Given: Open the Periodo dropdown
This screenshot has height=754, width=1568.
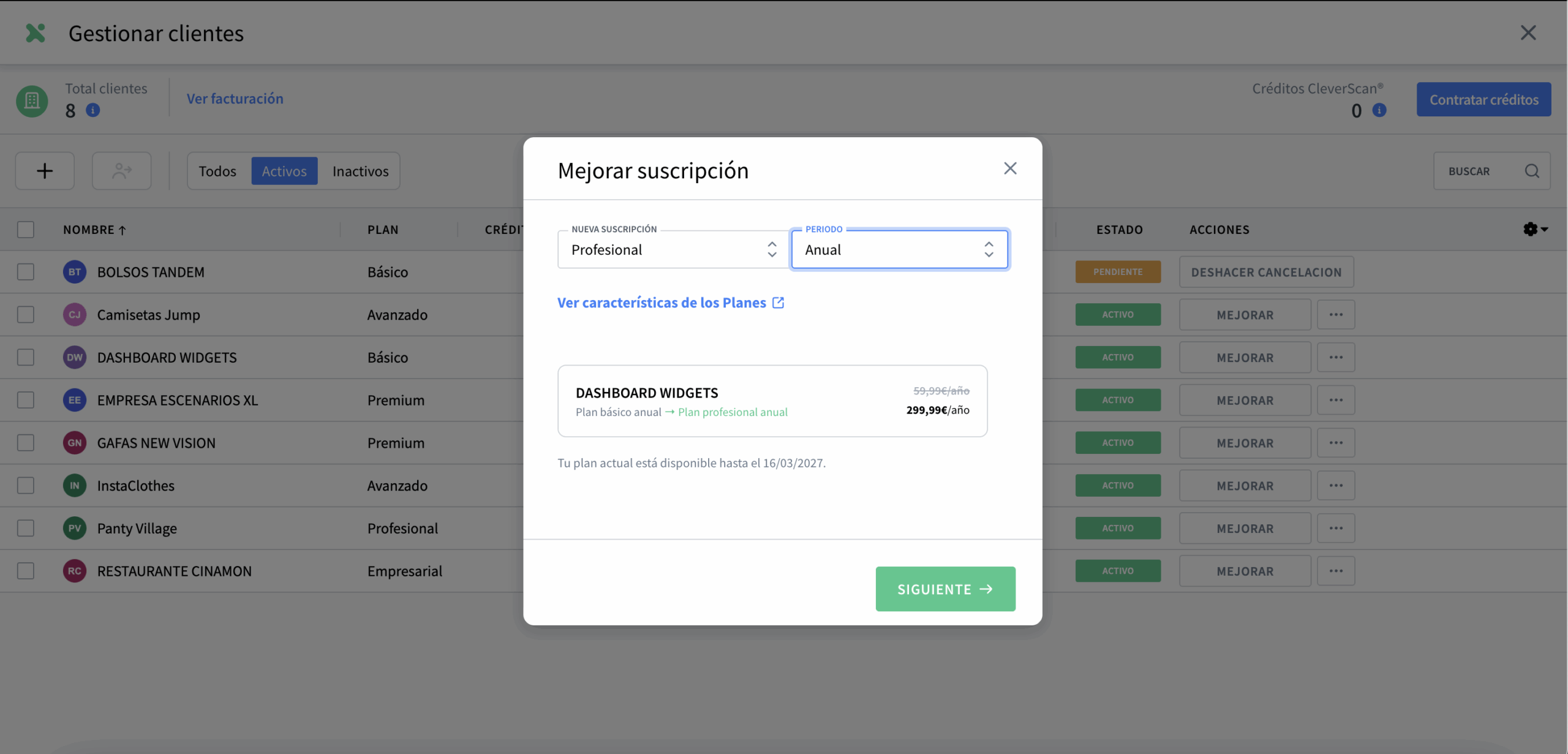Looking at the screenshot, I should pyautogui.click(x=899, y=249).
